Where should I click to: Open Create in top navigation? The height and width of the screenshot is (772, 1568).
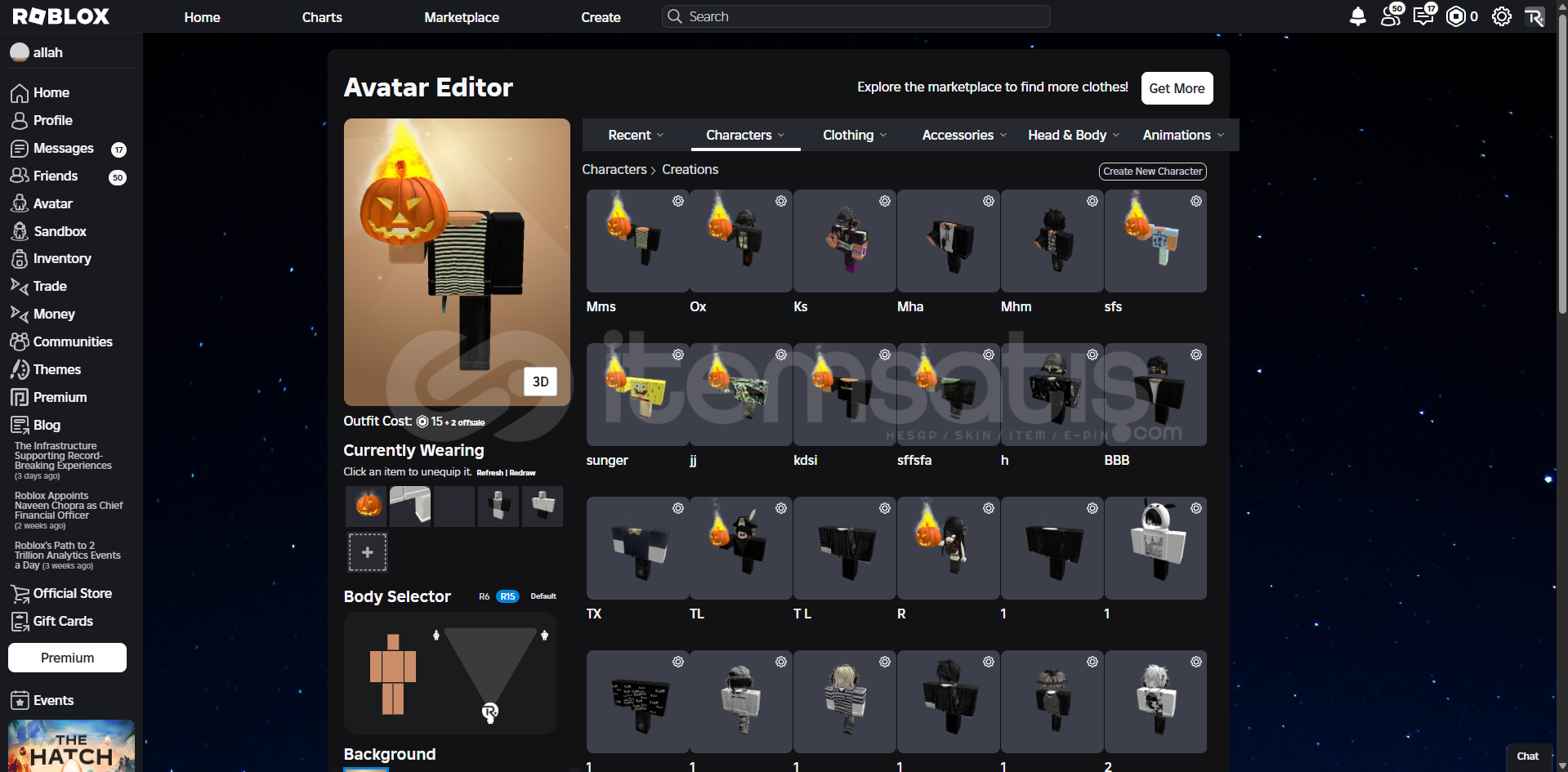click(601, 17)
